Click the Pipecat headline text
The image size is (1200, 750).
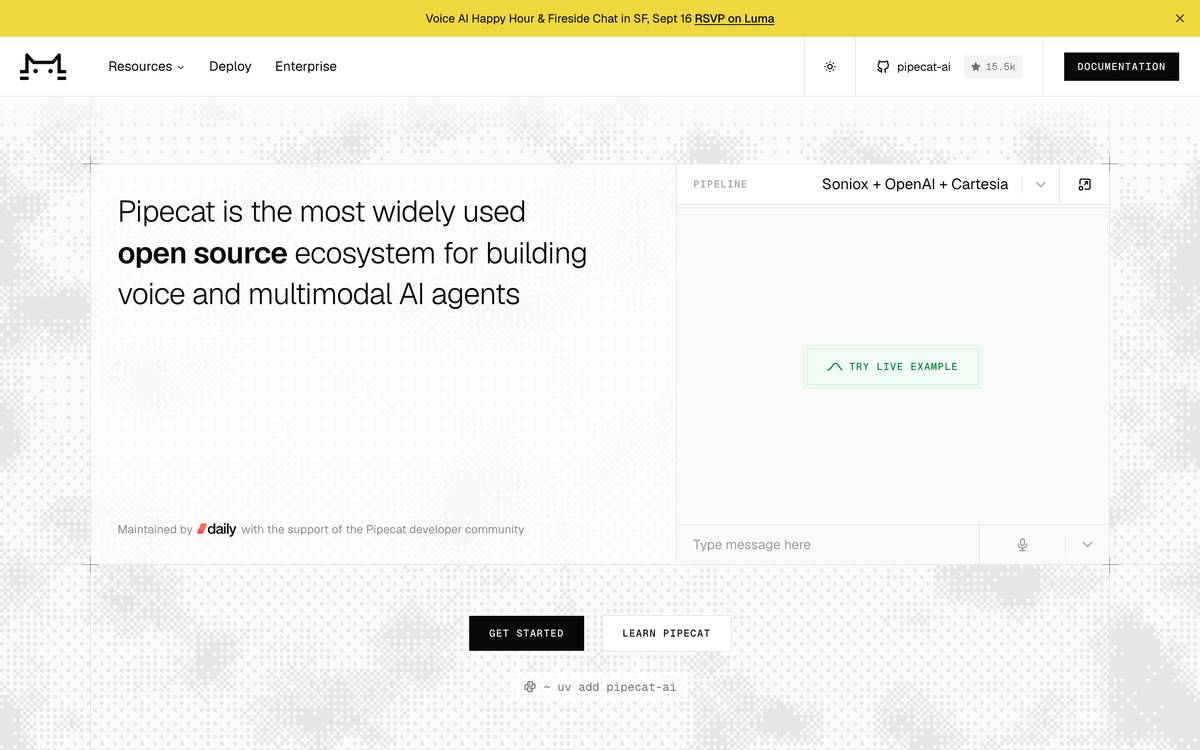[x=352, y=253]
